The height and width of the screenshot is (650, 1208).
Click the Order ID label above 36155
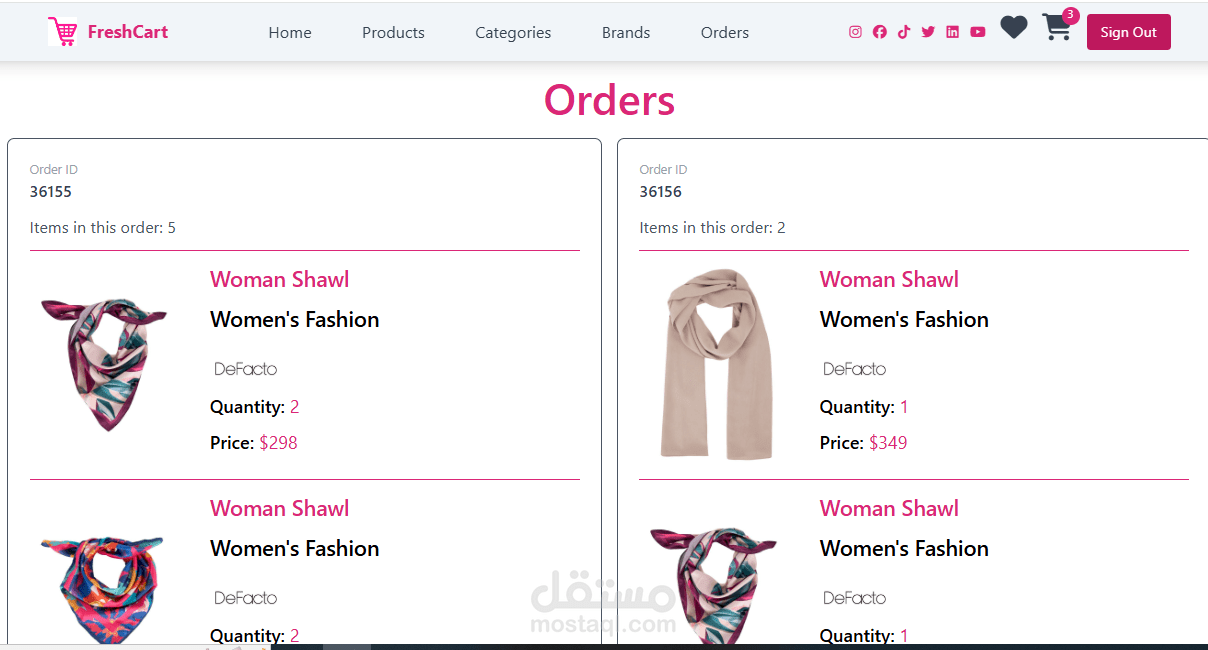(54, 170)
